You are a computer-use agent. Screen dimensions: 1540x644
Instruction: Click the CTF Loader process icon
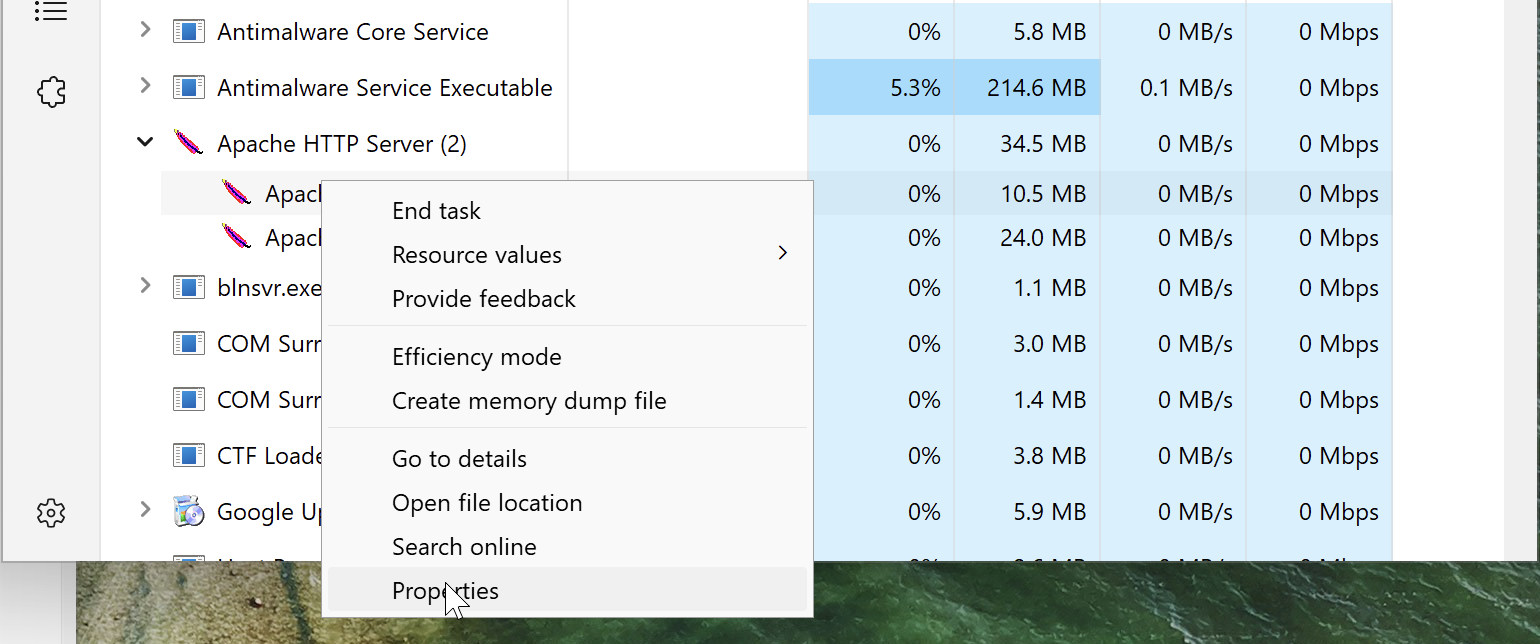click(x=188, y=456)
